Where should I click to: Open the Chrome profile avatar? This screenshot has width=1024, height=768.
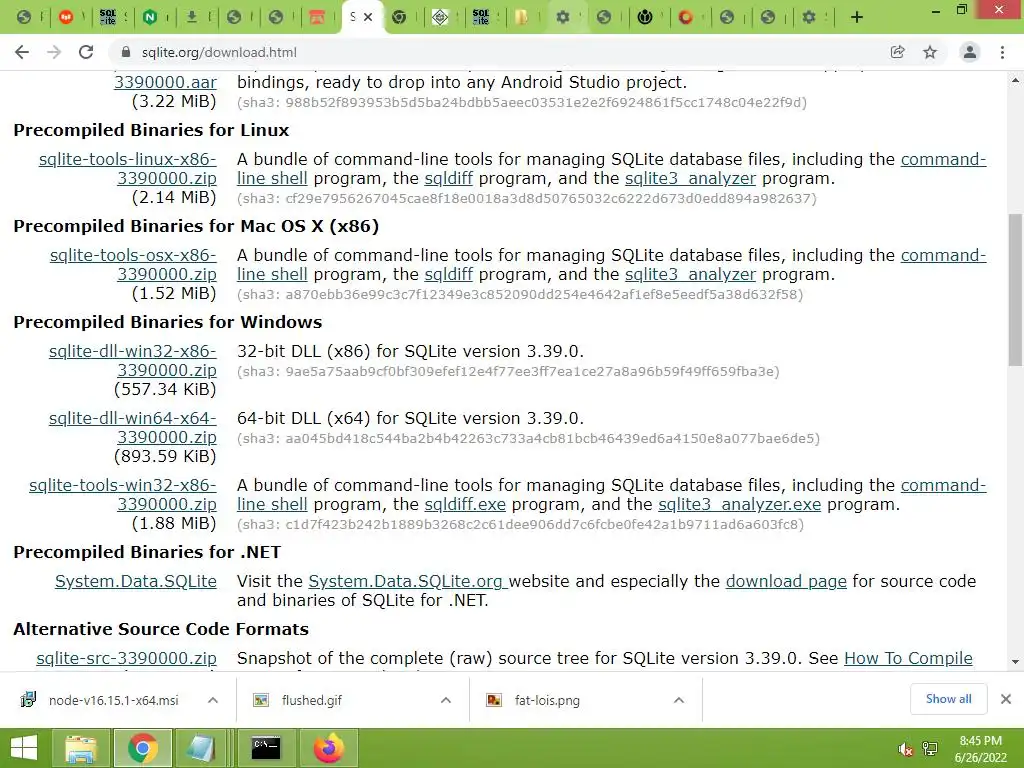point(970,52)
